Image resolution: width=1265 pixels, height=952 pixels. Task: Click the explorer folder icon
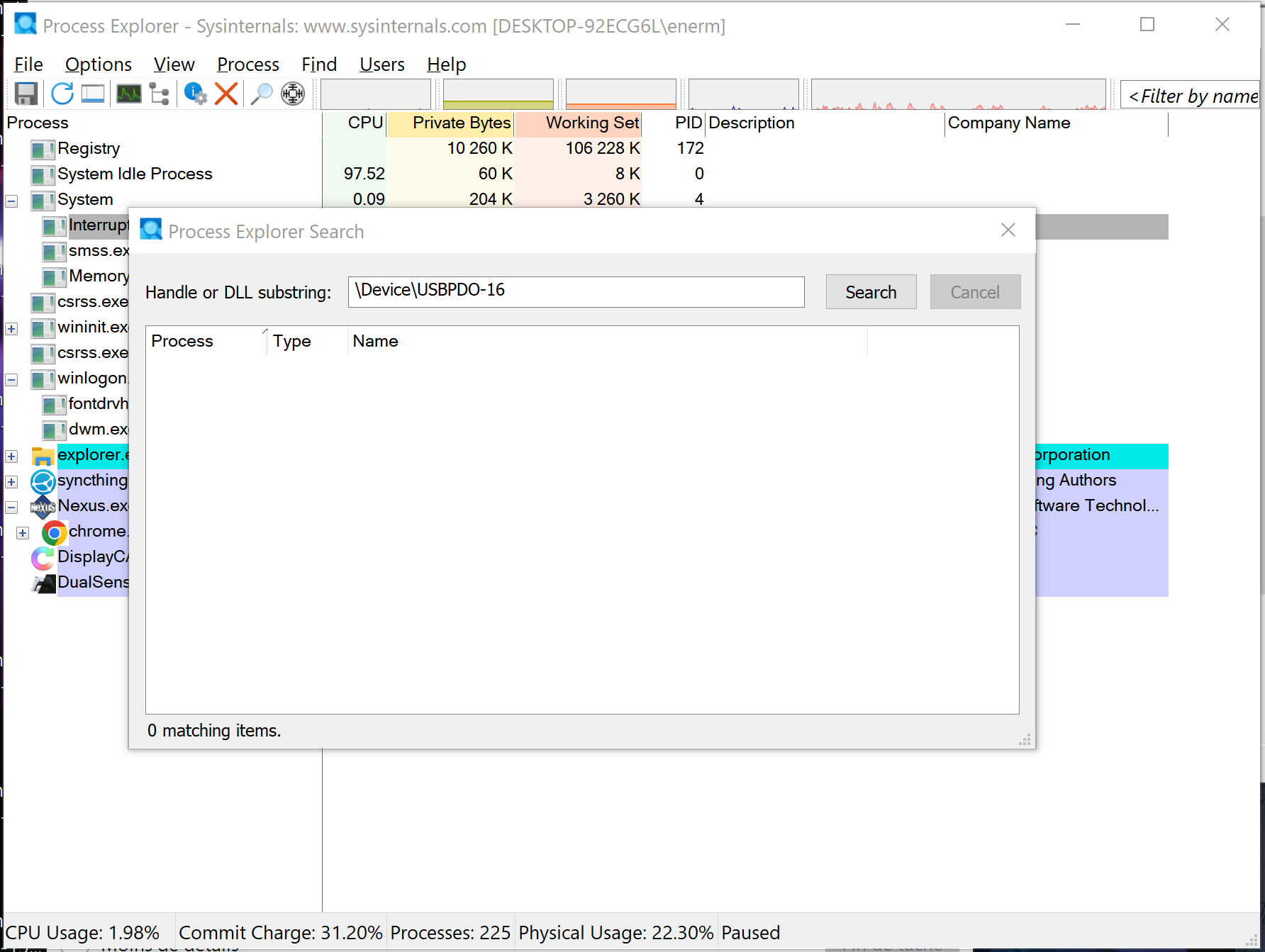pyautogui.click(x=43, y=456)
